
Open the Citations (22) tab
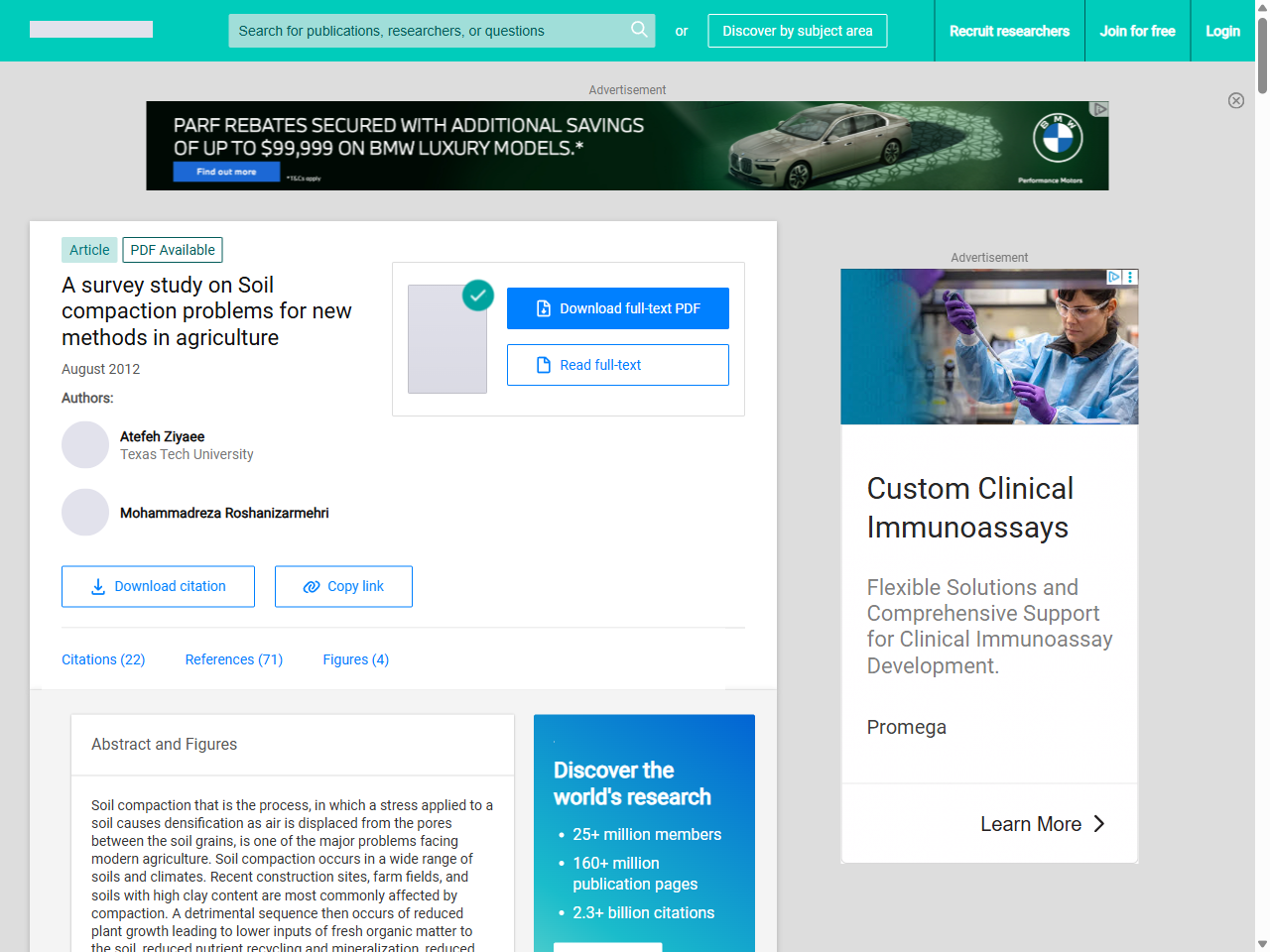[103, 659]
